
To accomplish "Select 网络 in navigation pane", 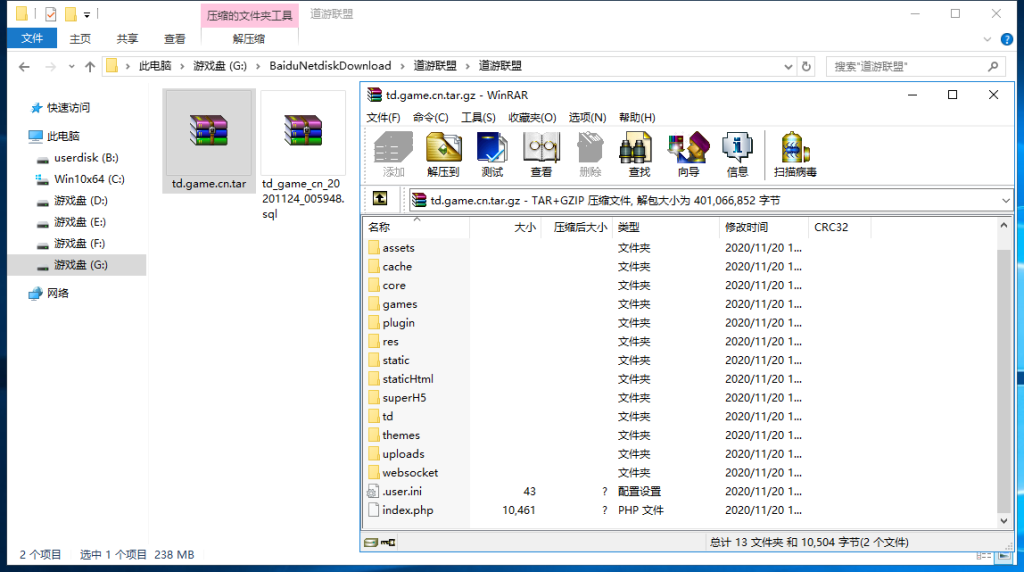I will coord(57,293).
